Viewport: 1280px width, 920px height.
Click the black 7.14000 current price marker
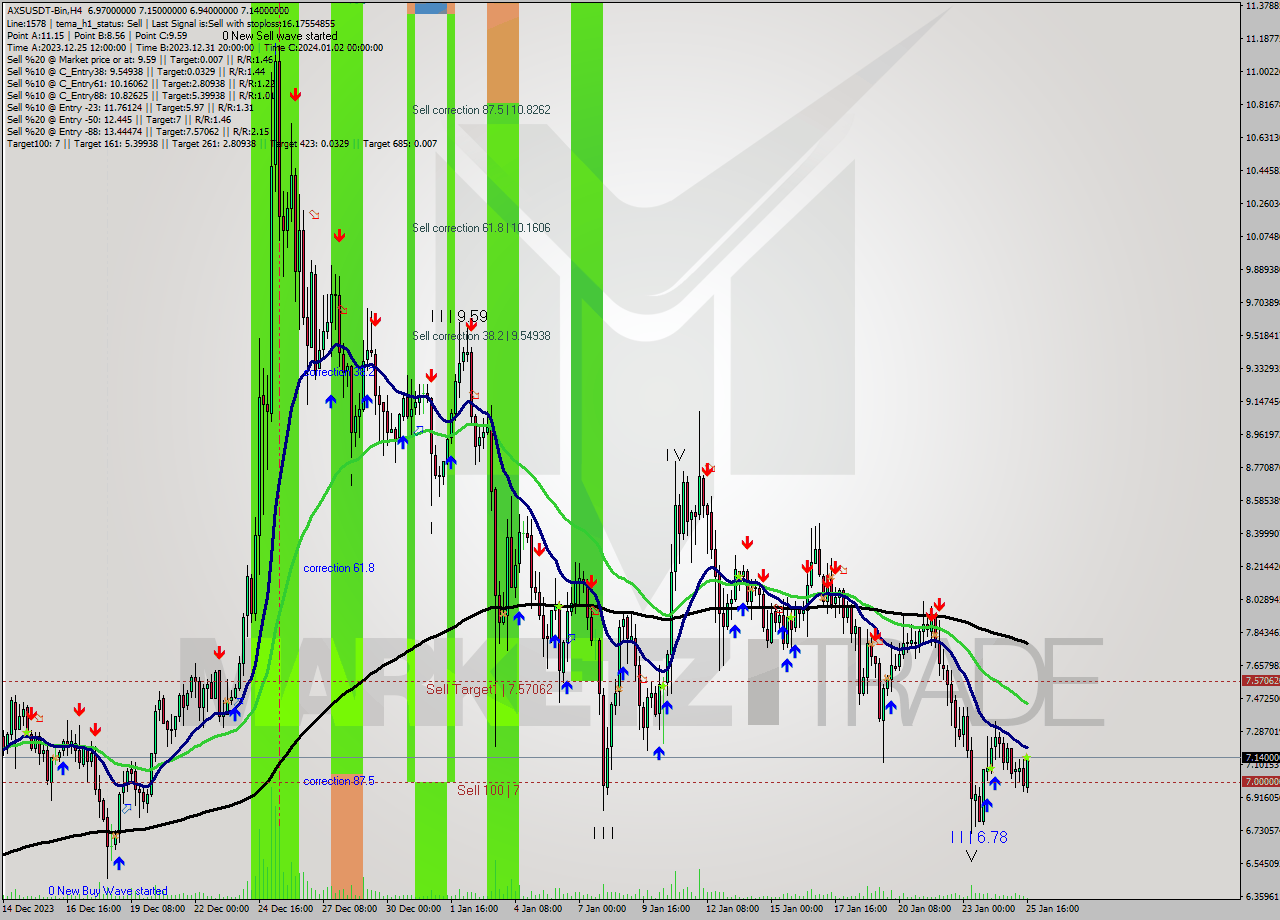point(1260,758)
